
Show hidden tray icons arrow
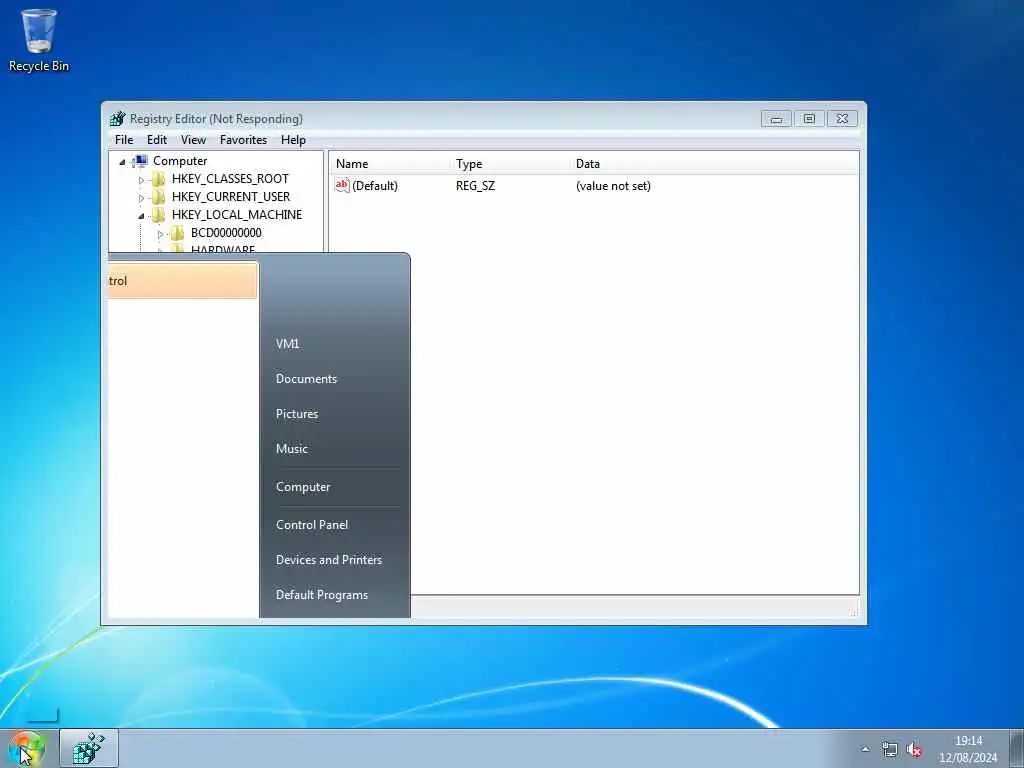[x=865, y=749]
